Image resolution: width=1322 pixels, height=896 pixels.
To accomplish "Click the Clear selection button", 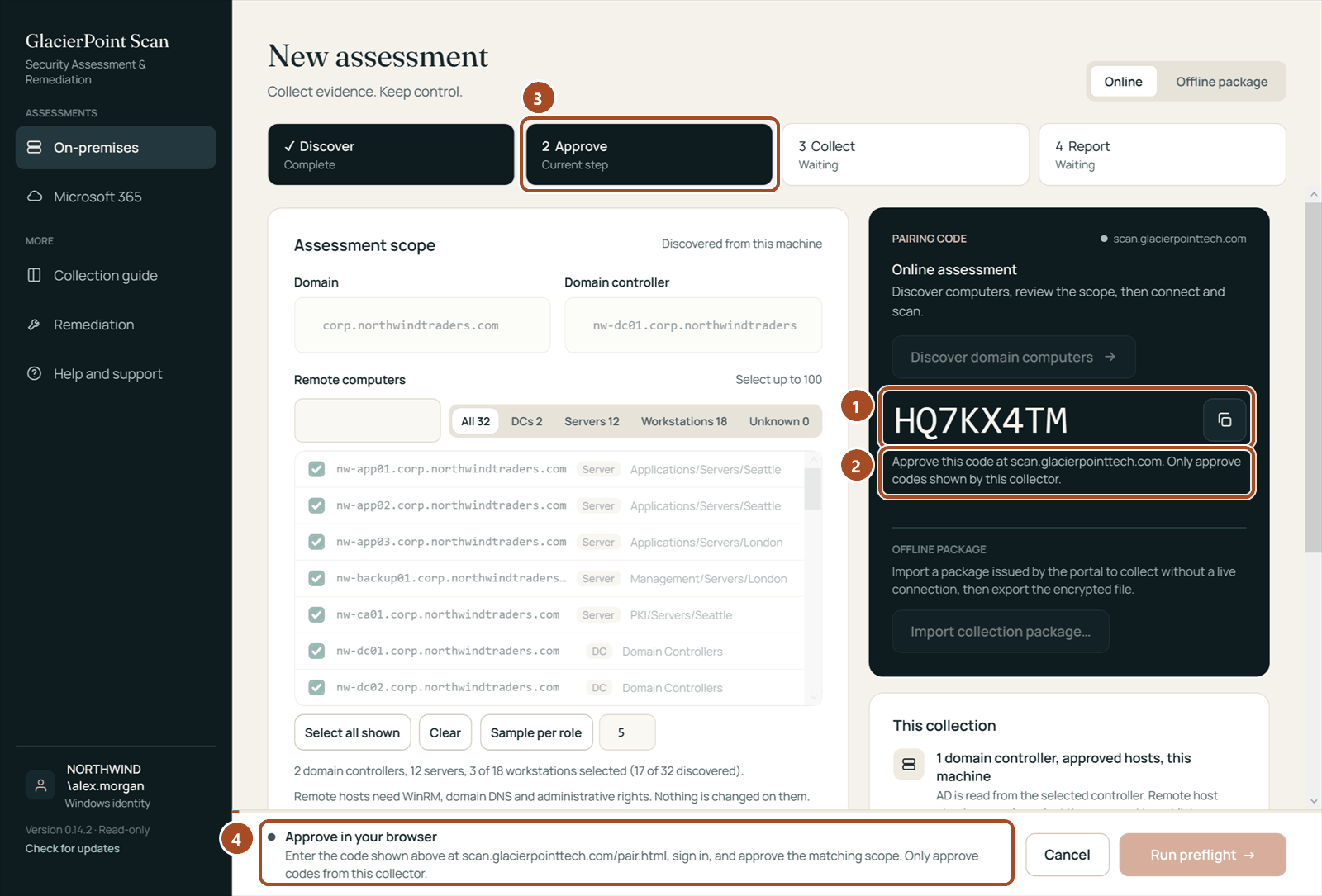I will point(445,732).
